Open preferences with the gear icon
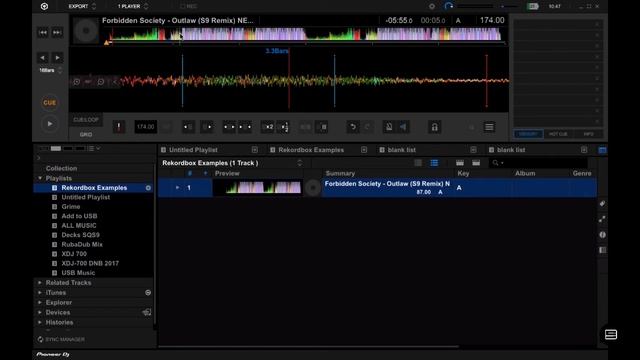640x360 pixels. coord(432,6)
